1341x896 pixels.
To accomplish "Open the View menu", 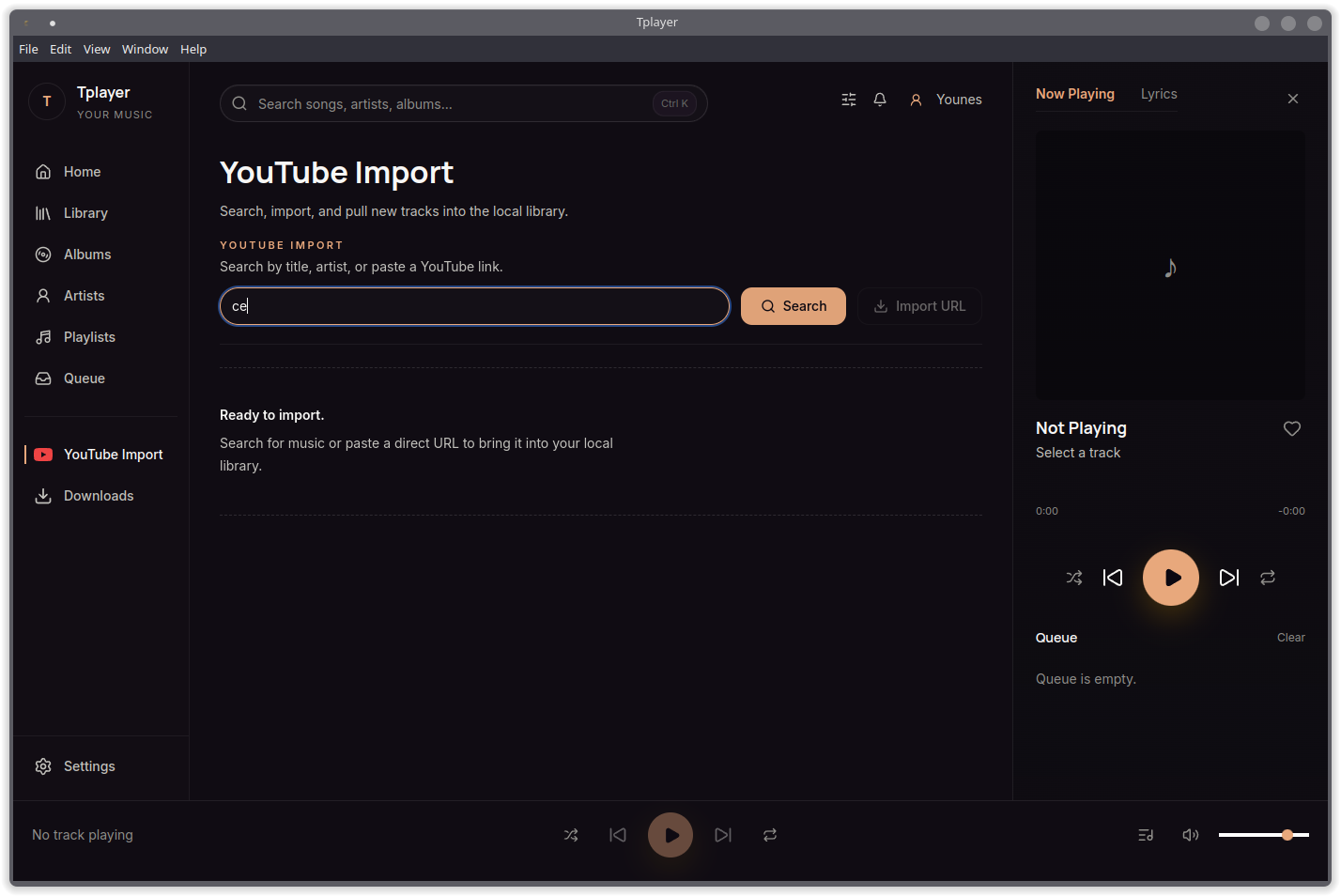I will pyautogui.click(x=97, y=49).
